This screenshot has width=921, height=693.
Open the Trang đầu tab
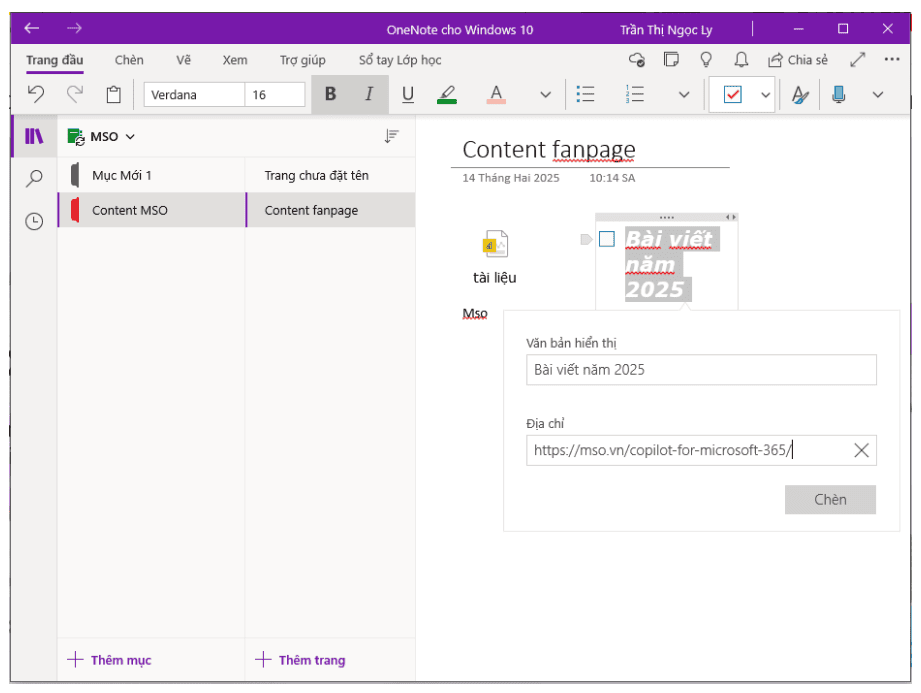pos(55,60)
